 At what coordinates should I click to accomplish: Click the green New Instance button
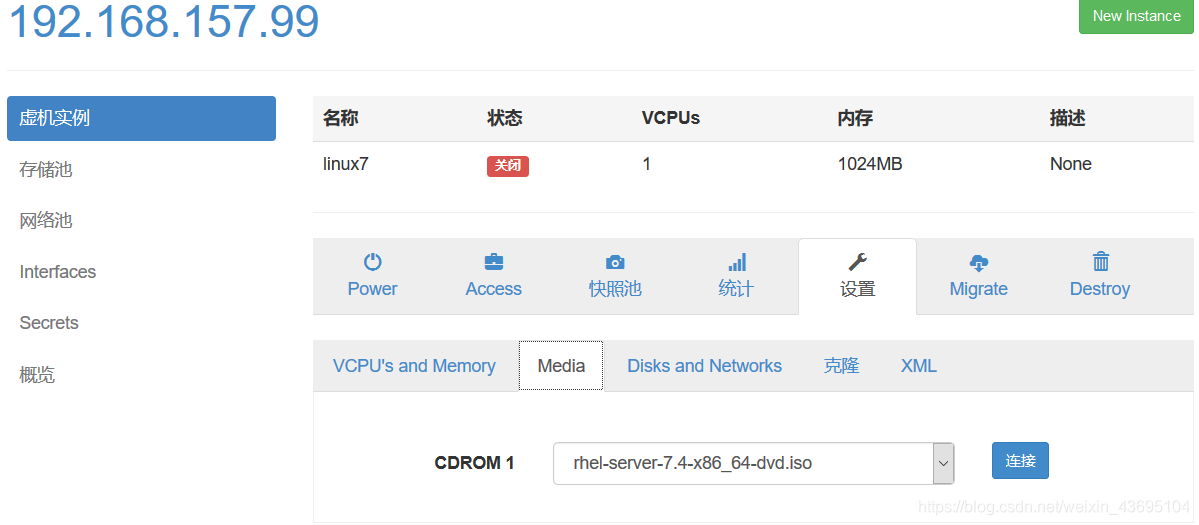tap(1136, 16)
